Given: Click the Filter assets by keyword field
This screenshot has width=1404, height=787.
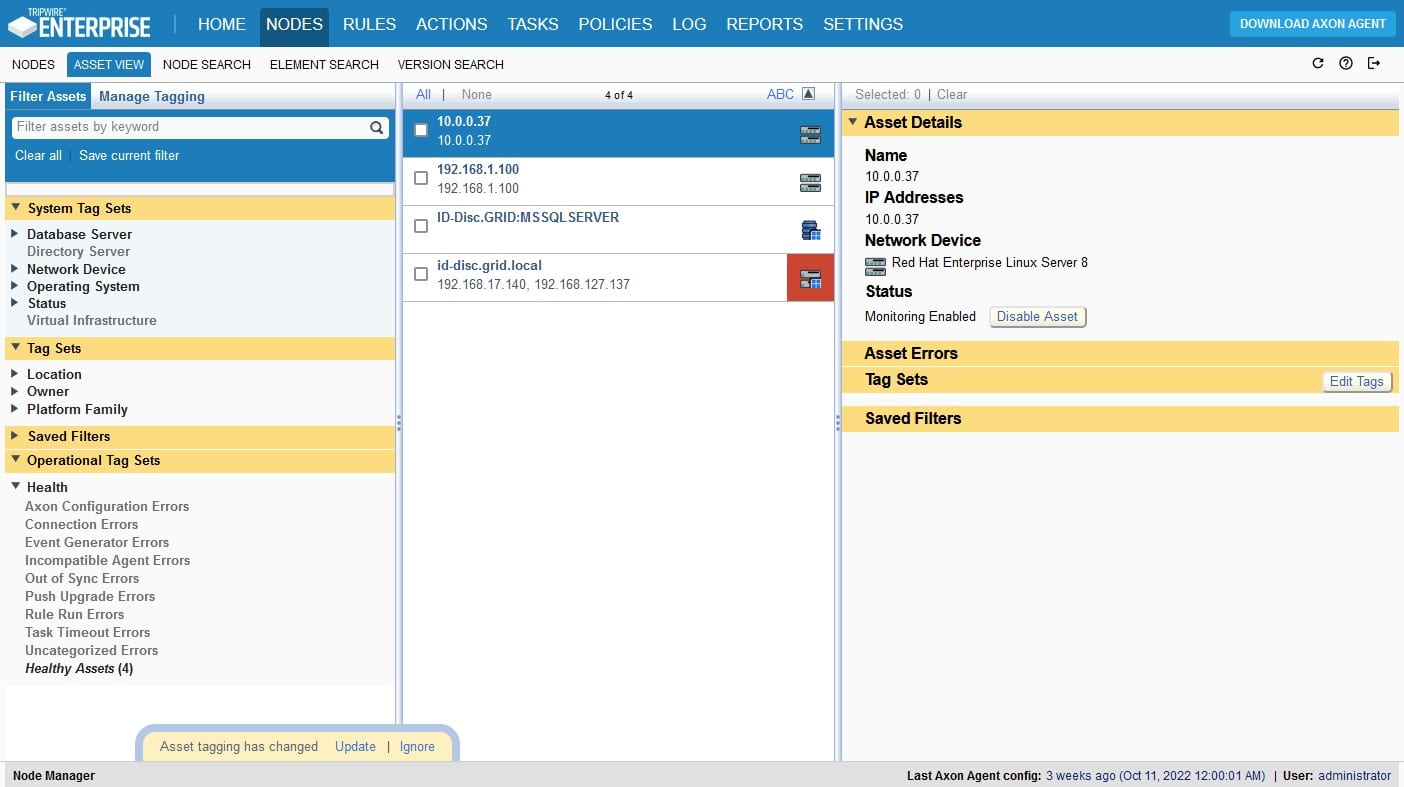Looking at the screenshot, I should pos(190,127).
